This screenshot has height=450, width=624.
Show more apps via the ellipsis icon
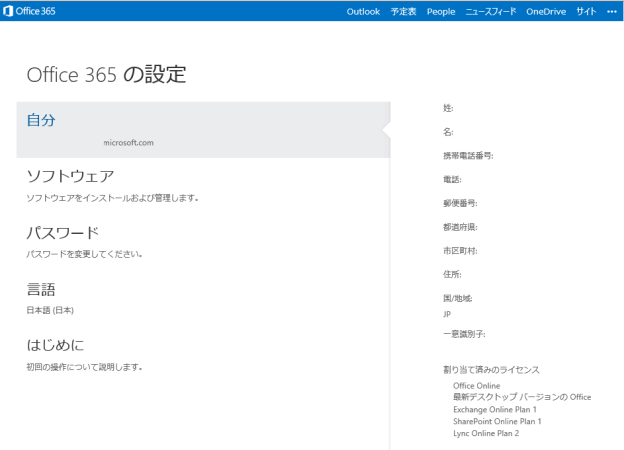pyautogui.click(x=612, y=12)
